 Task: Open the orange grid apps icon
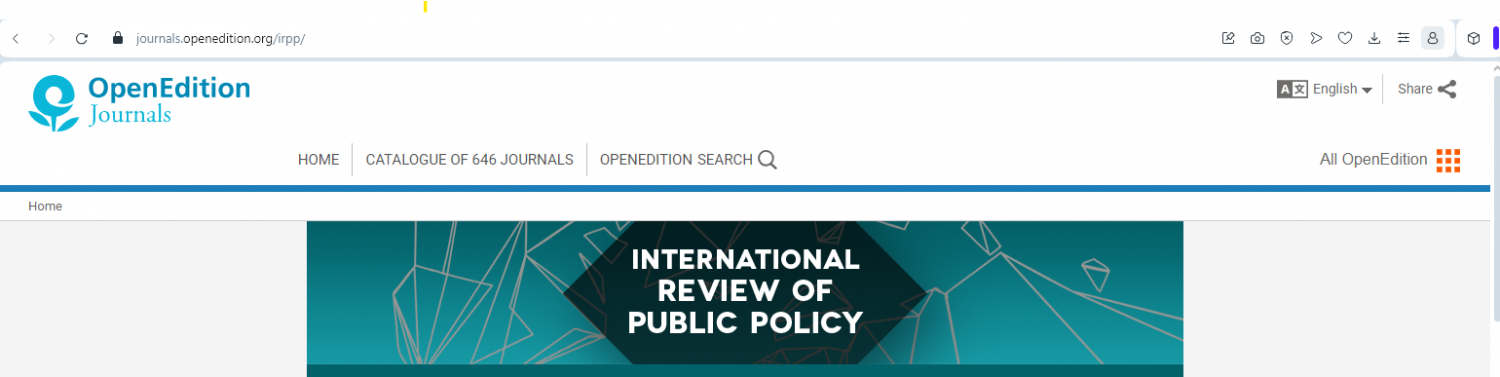(1448, 160)
